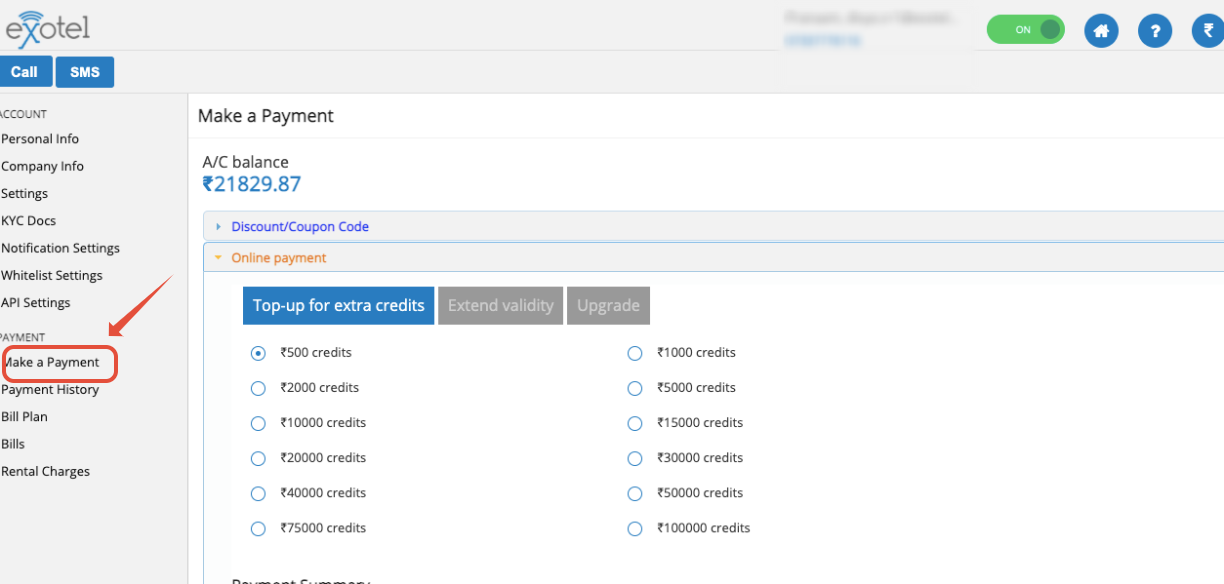Go to the home icon
The height and width of the screenshot is (584, 1224).
pyautogui.click(x=1101, y=31)
